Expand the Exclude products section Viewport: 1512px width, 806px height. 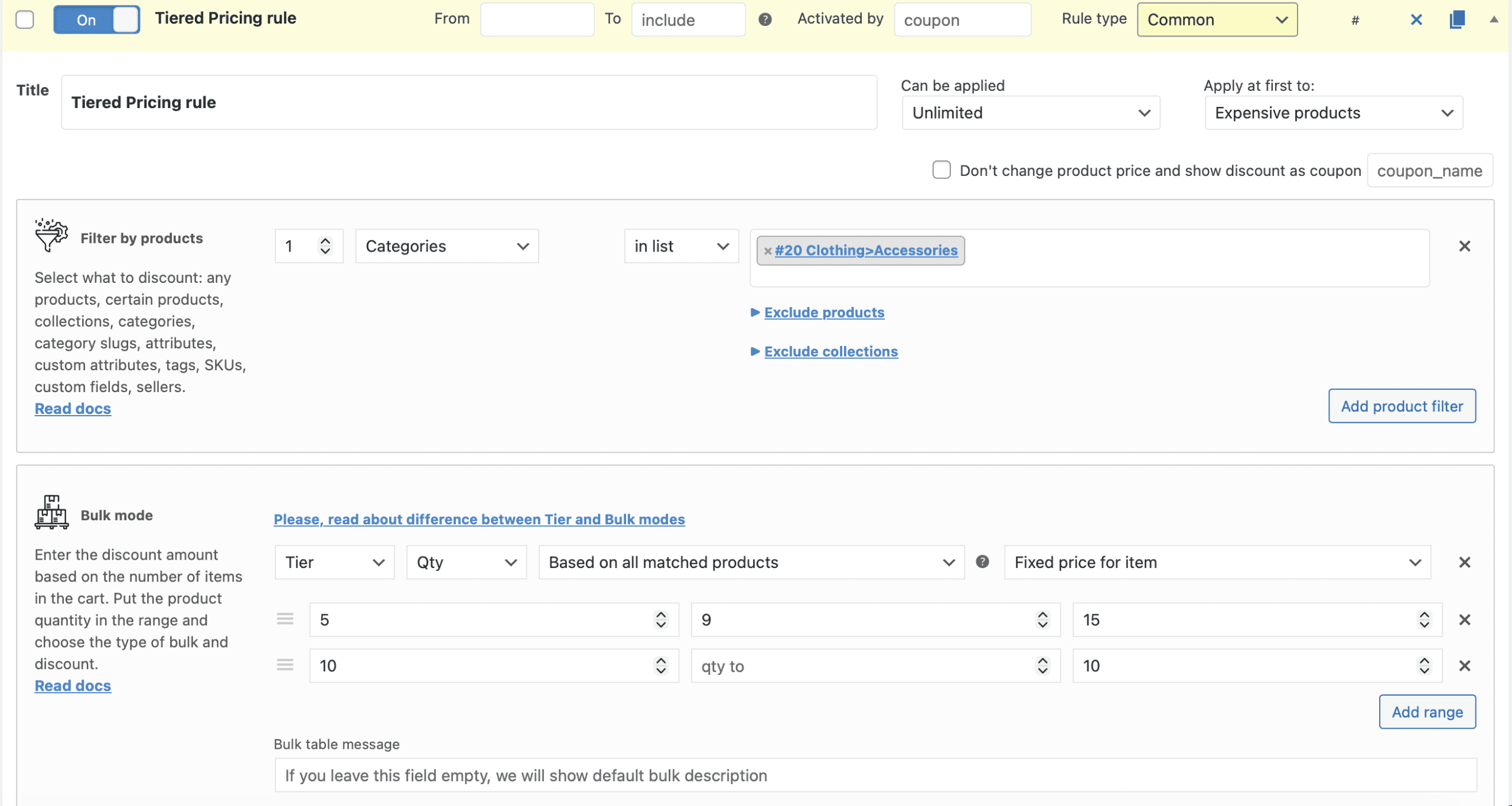click(x=823, y=312)
